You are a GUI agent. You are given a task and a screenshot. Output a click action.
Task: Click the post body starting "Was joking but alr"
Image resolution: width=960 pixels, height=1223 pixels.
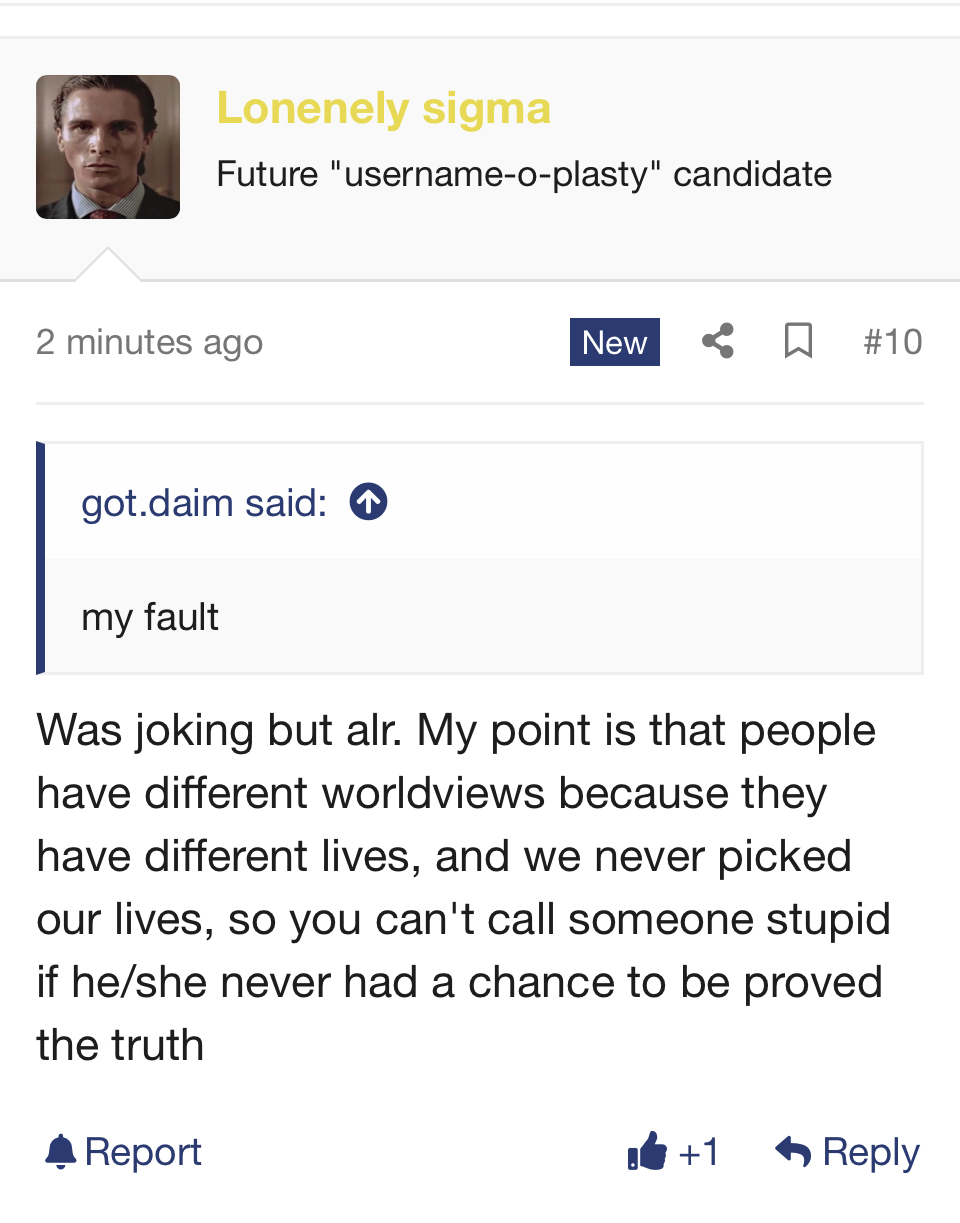456,887
